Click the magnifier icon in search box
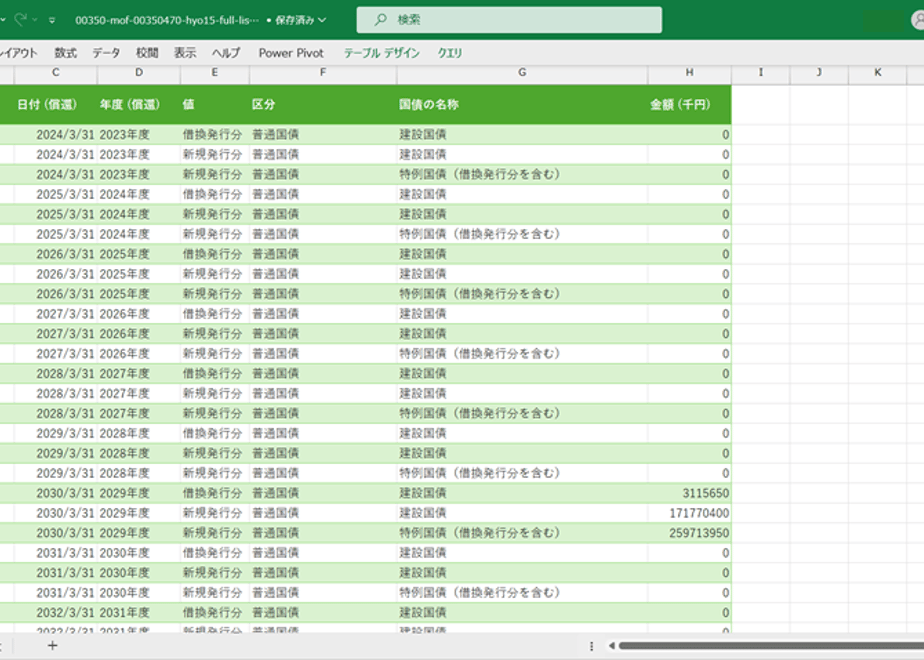This screenshot has width=924, height=660. pyautogui.click(x=381, y=19)
